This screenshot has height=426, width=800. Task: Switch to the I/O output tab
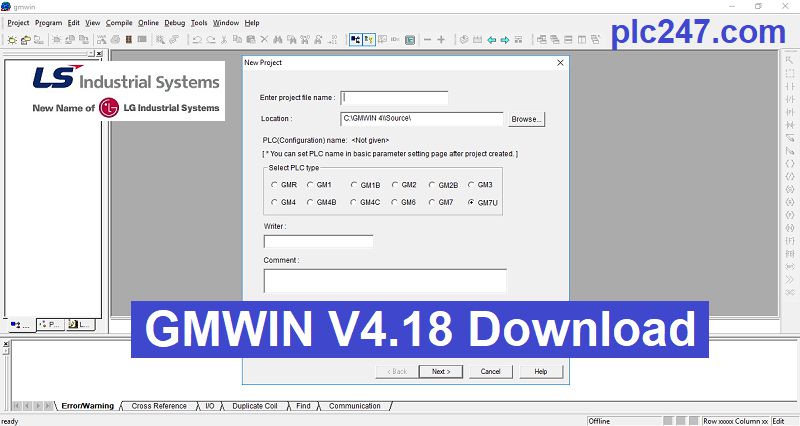[210, 406]
